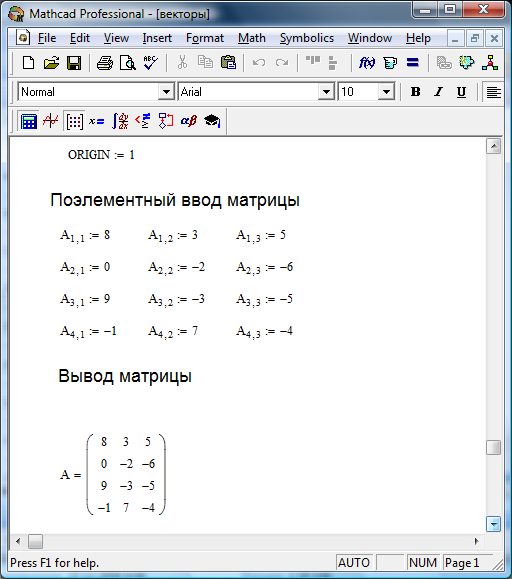Redo the last undone edit
512x579 pixels.
point(282,63)
